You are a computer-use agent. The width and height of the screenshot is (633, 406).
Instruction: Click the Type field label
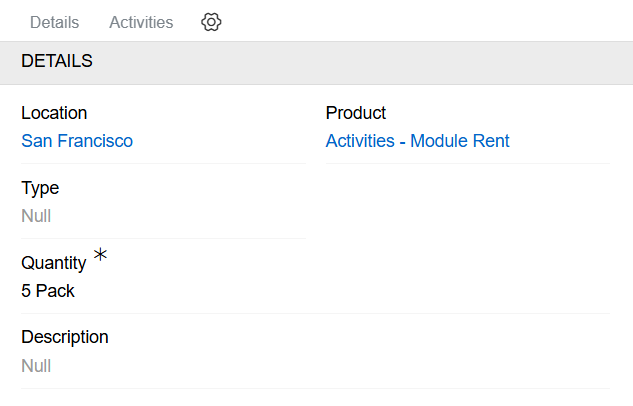pyautogui.click(x=40, y=188)
